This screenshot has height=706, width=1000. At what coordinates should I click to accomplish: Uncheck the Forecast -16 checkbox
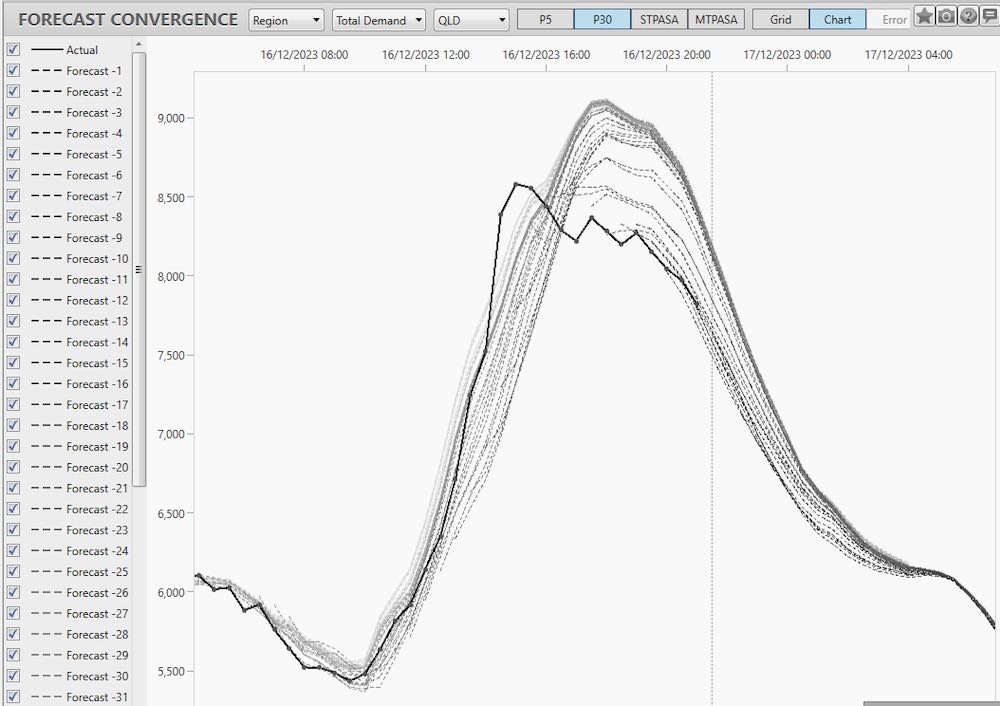tap(14, 383)
